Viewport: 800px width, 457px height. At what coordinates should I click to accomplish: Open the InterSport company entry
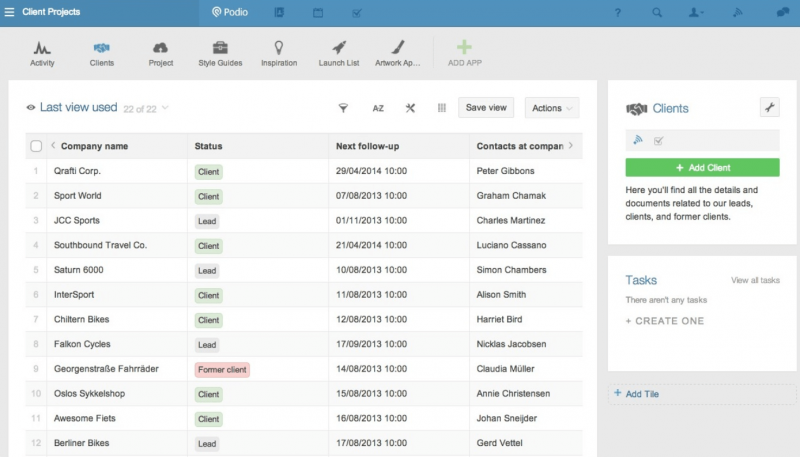74,294
